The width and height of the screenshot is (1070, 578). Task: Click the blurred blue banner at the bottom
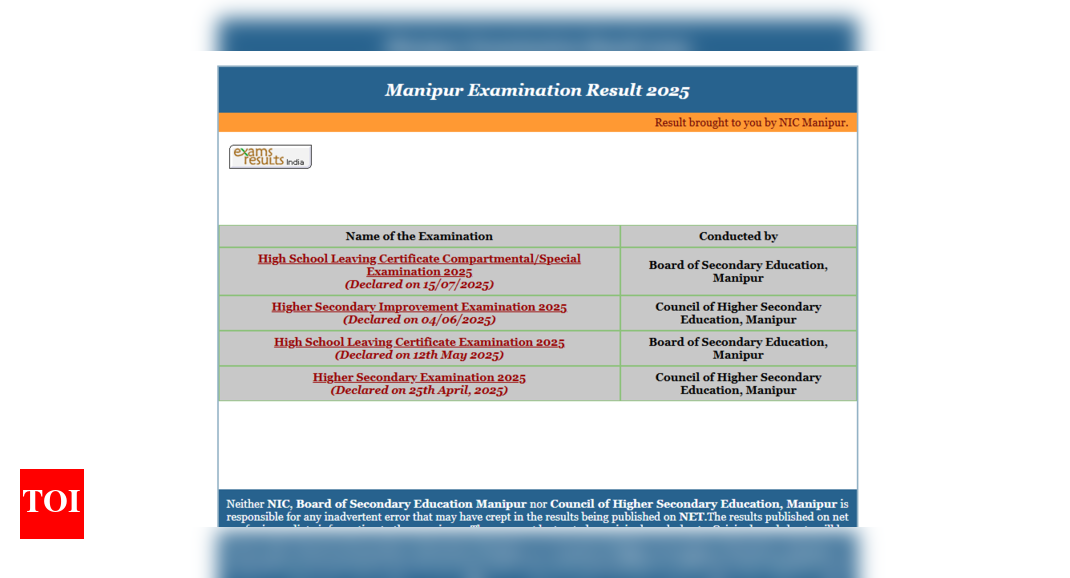(x=537, y=553)
